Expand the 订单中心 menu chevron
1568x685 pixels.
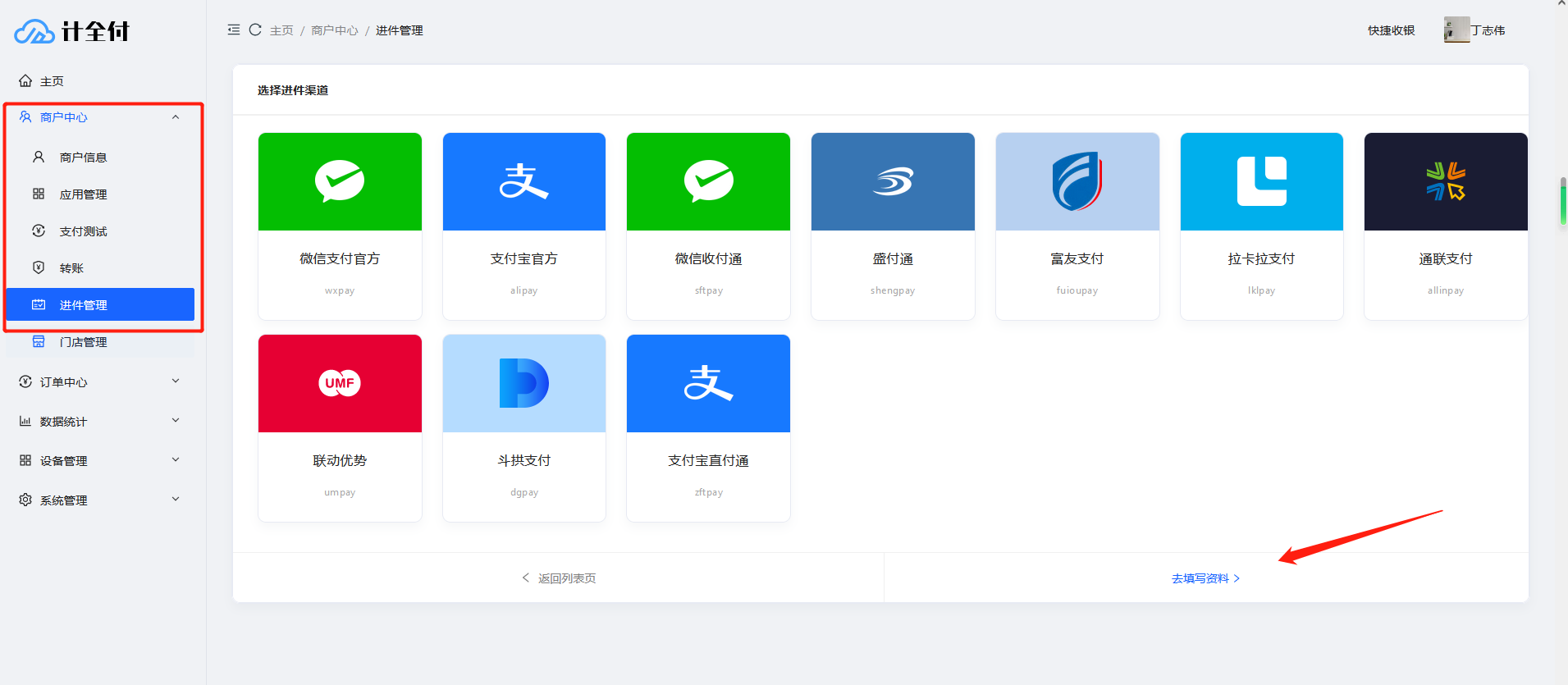point(176,381)
